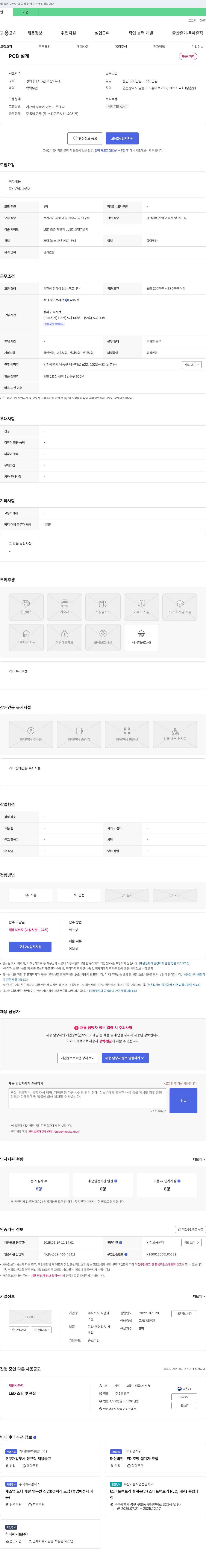Click the 기타 screening step box

(x=175, y=895)
